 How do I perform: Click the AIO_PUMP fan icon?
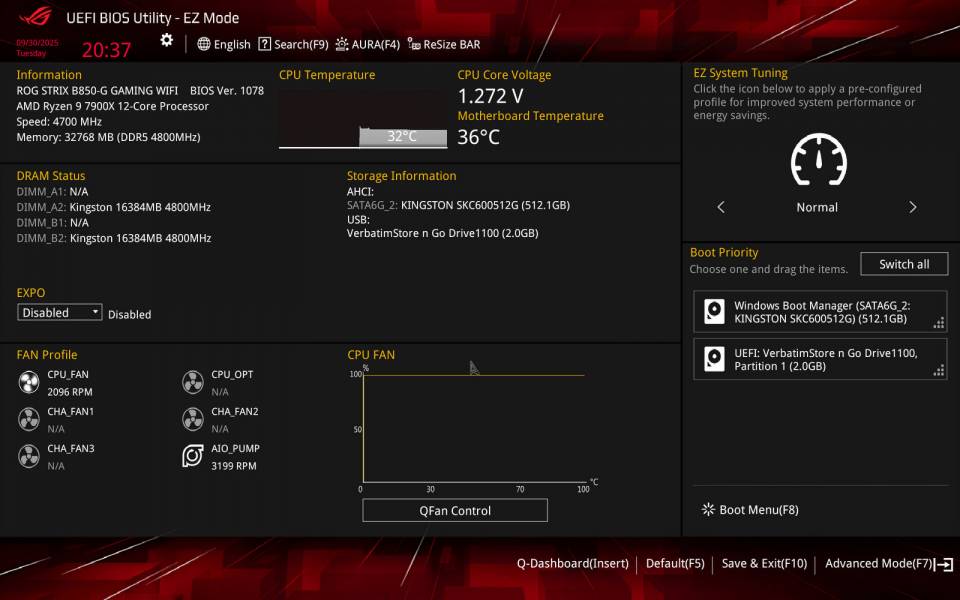click(192, 454)
